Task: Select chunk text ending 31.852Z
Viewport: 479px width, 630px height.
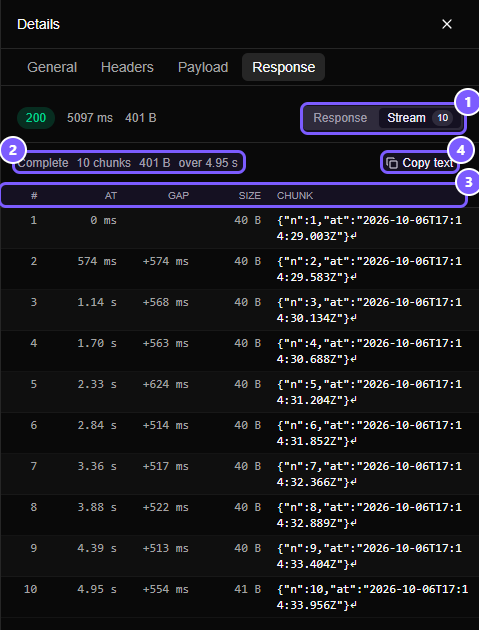Action: [369, 433]
